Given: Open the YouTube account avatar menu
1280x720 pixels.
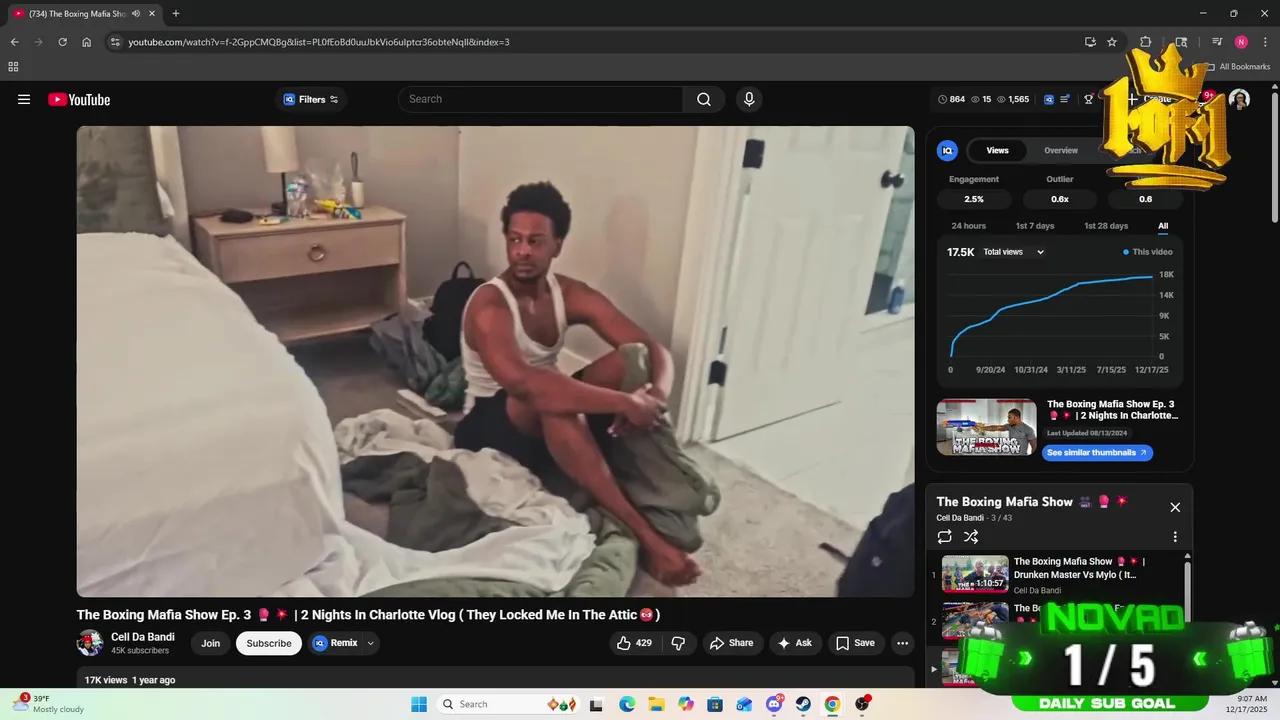Looking at the screenshot, I should (x=1239, y=99).
